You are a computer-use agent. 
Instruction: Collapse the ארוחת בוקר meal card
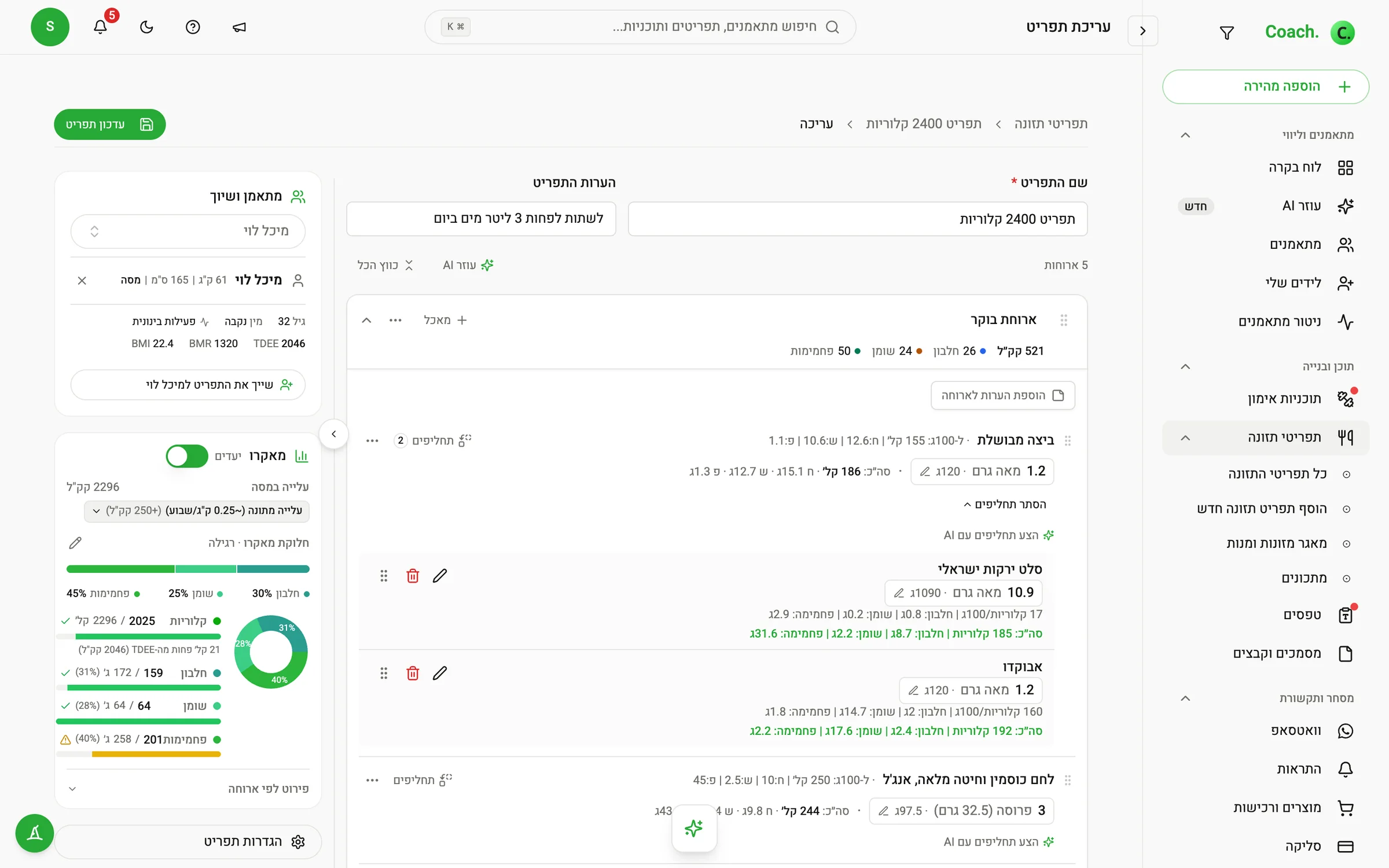click(x=366, y=320)
